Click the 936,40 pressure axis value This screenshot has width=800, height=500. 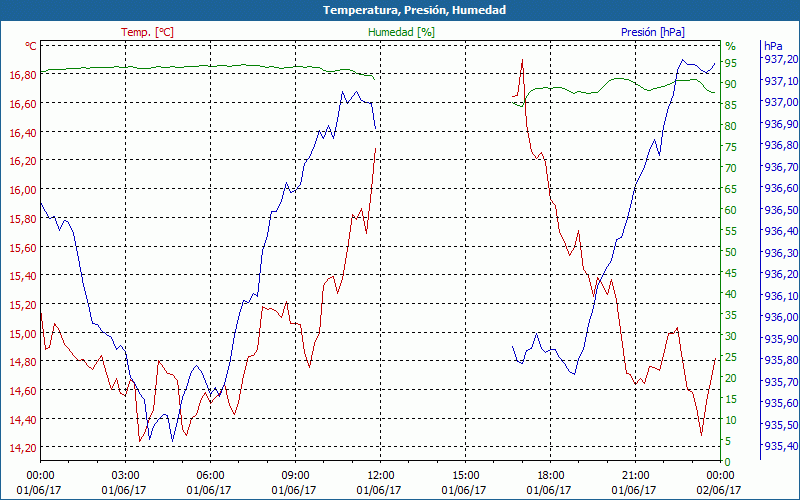click(x=781, y=231)
